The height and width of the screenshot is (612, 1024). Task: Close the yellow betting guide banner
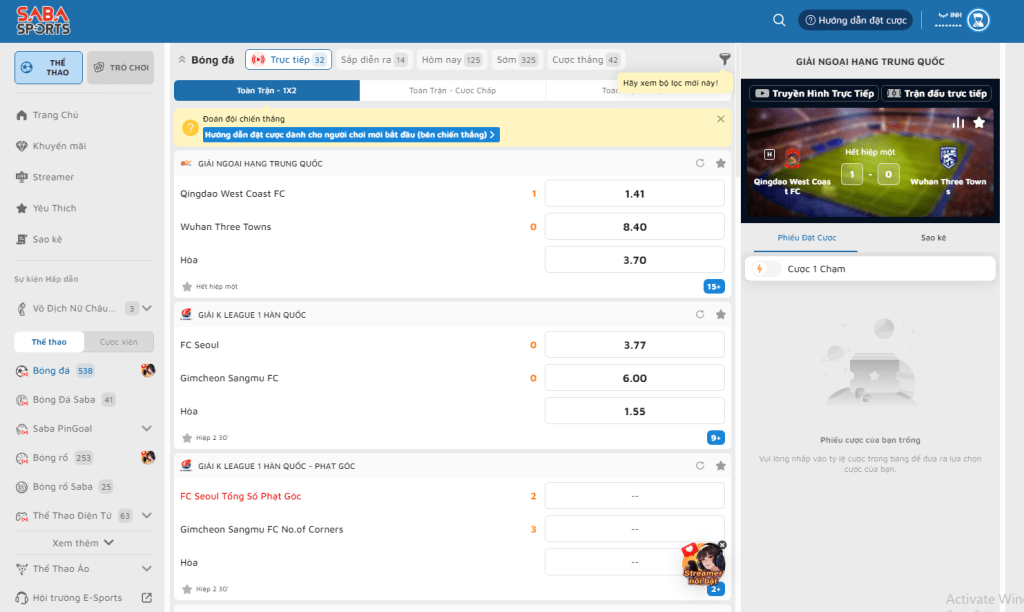(720, 119)
